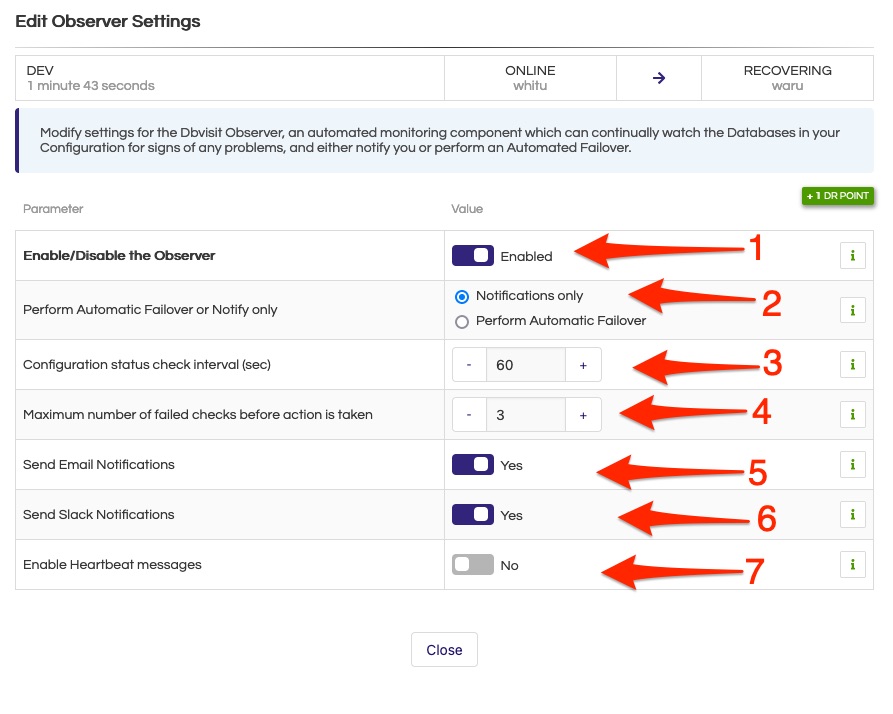The height and width of the screenshot is (714, 893).
Task: Edit the 60 second interval value field
Action: tap(526, 364)
